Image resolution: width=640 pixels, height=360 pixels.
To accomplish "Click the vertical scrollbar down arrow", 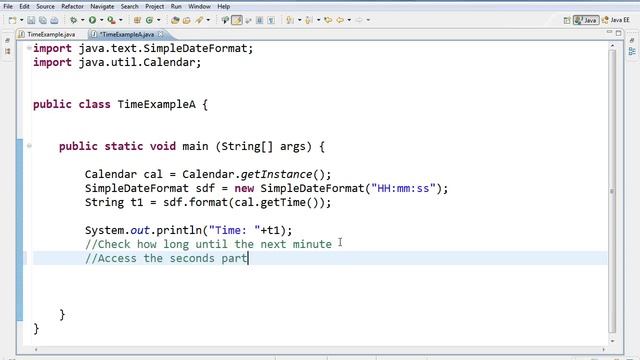I will [612, 341].
